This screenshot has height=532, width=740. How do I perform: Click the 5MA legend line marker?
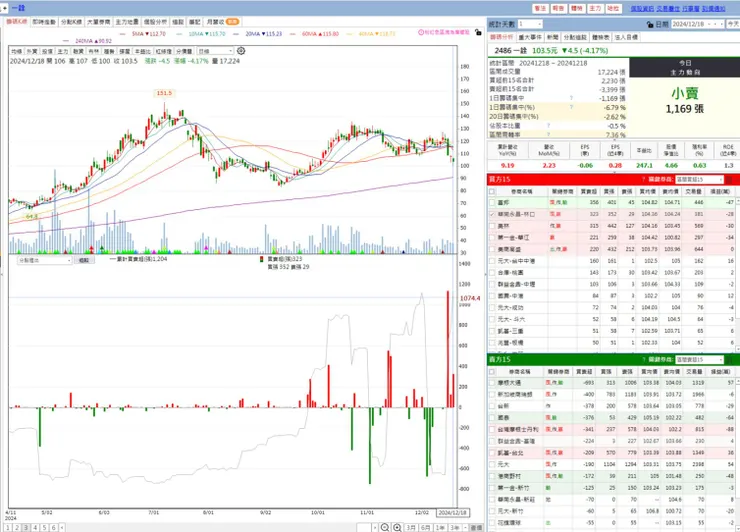click(123, 34)
